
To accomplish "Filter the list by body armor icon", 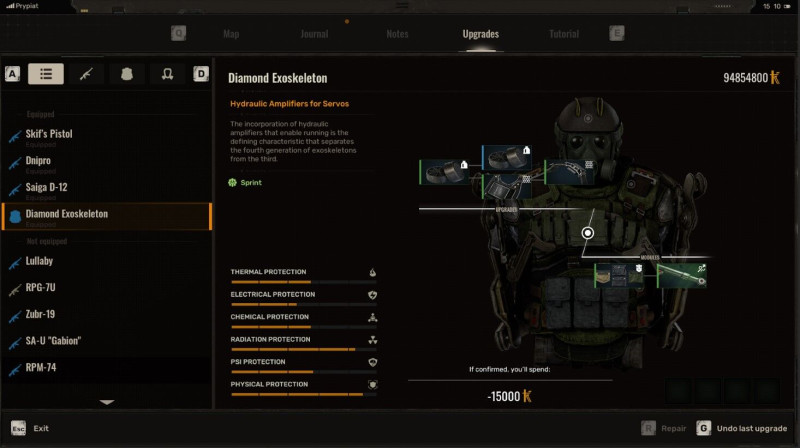I will click(x=127, y=74).
